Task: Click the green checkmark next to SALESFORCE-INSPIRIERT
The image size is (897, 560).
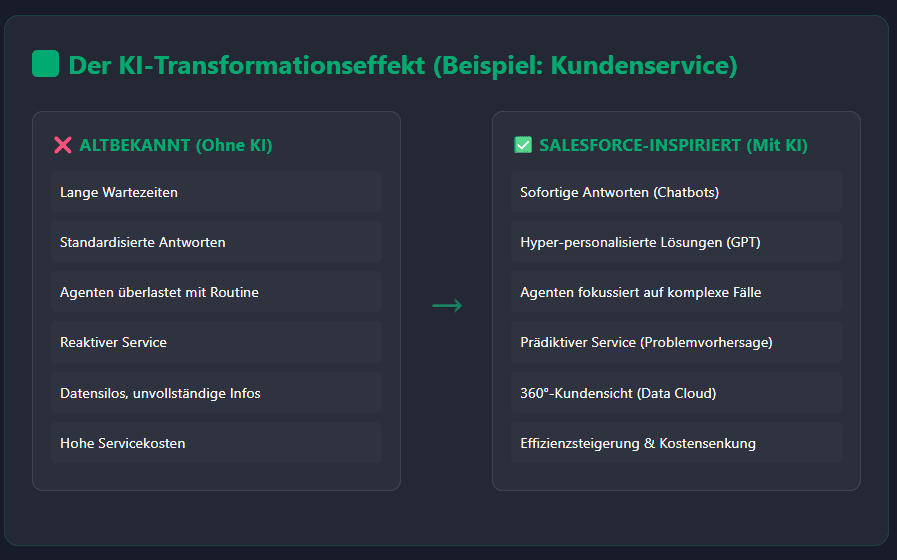Action: click(x=523, y=145)
